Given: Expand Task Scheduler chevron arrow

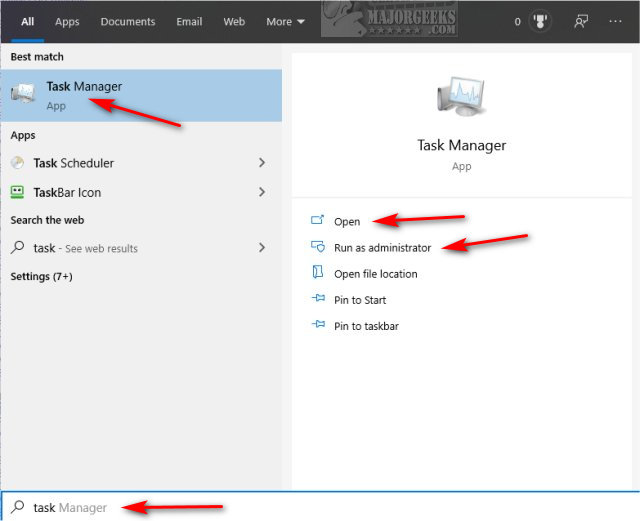Looking at the screenshot, I should click(262, 163).
